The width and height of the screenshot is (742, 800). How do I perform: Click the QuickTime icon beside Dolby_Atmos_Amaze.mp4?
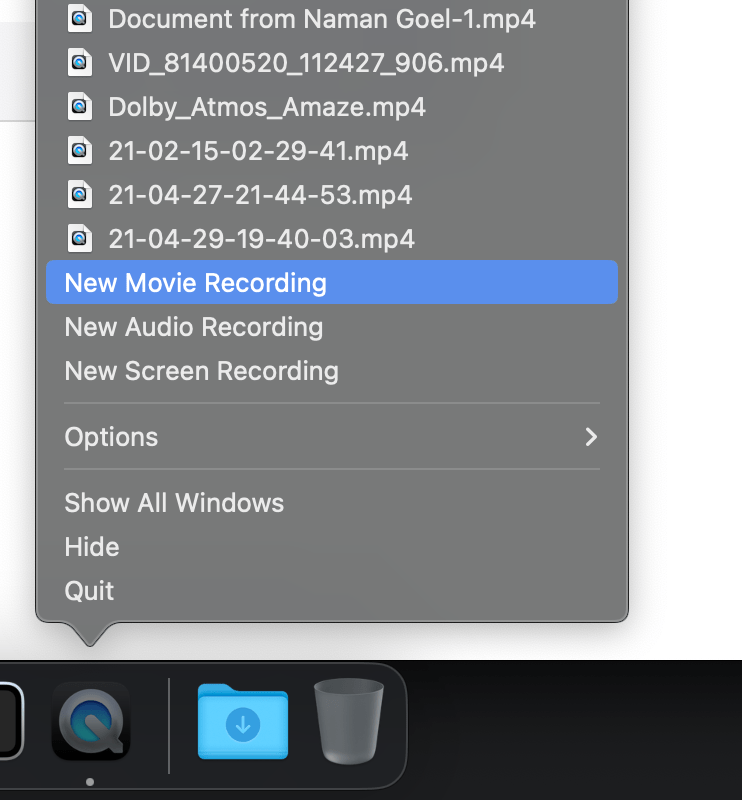coord(79,106)
